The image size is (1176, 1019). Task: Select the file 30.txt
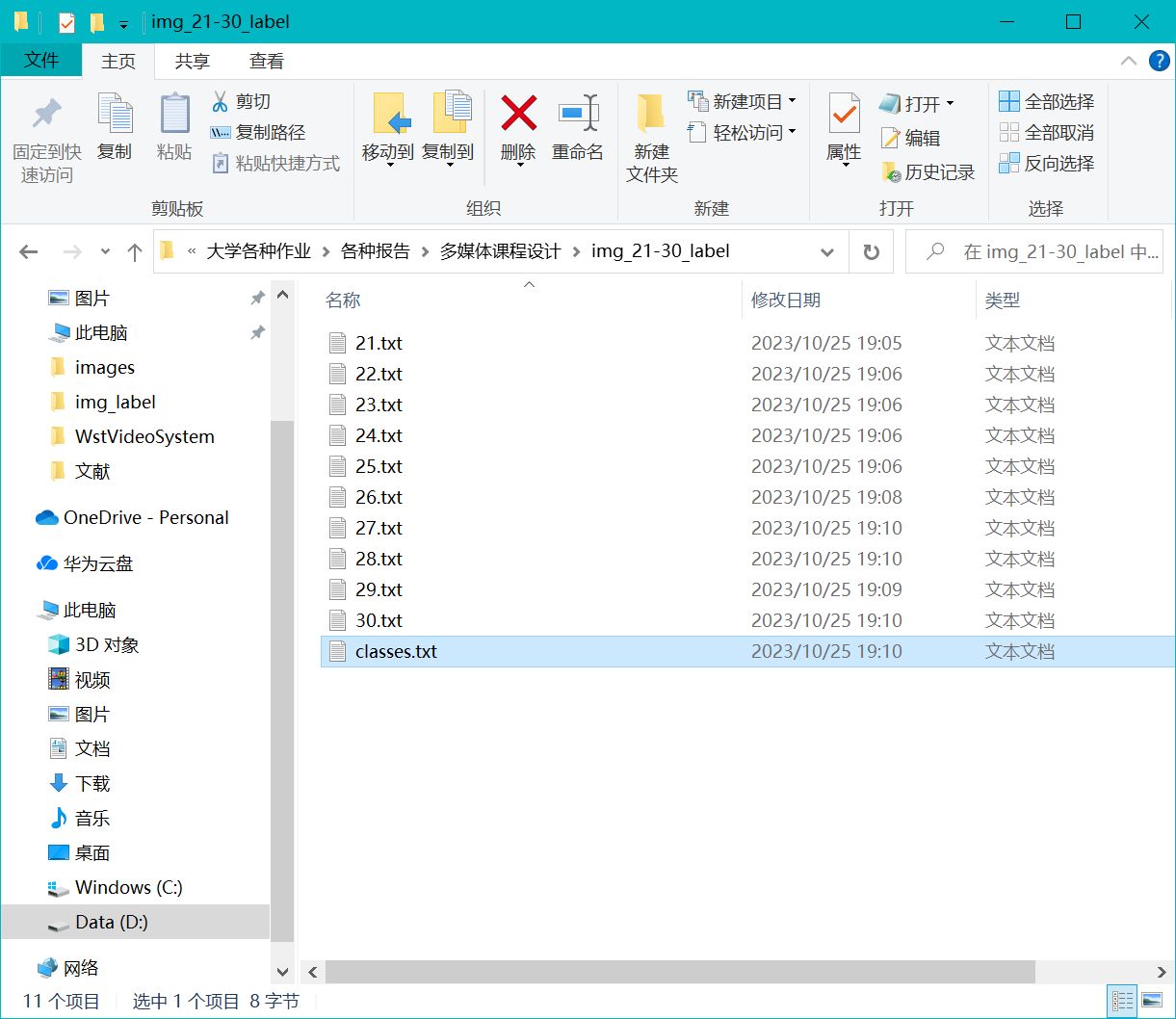click(379, 620)
